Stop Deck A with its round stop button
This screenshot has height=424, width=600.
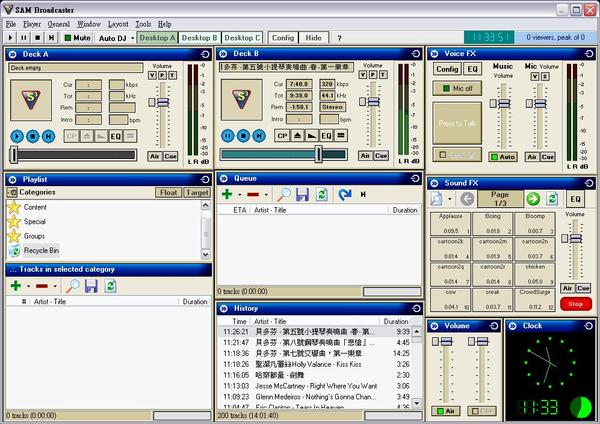[x=33, y=136]
